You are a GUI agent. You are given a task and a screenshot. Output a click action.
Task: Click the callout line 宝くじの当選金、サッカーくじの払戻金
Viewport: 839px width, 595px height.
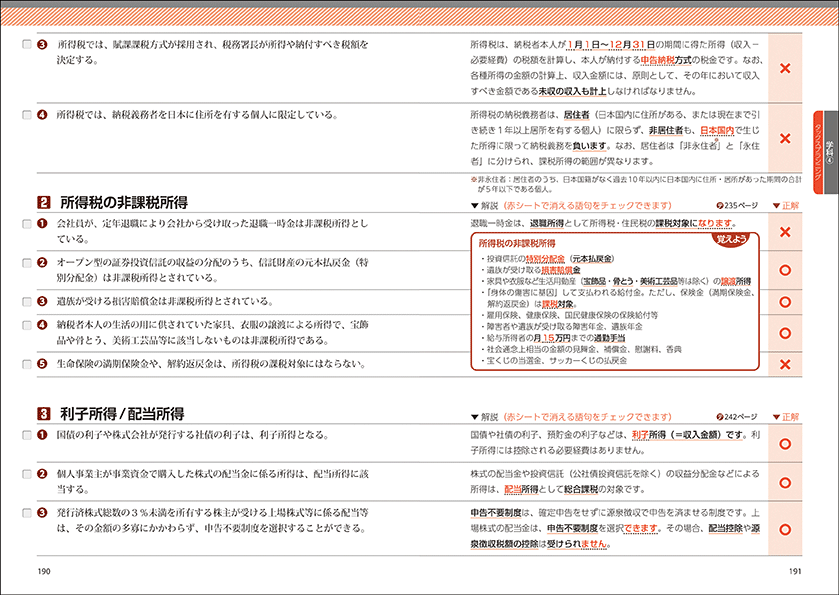coord(554,361)
